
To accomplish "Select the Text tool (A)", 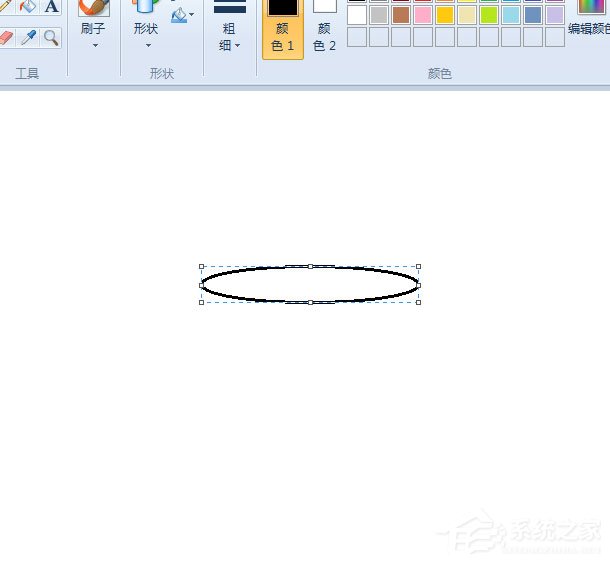I will click(51, 6).
